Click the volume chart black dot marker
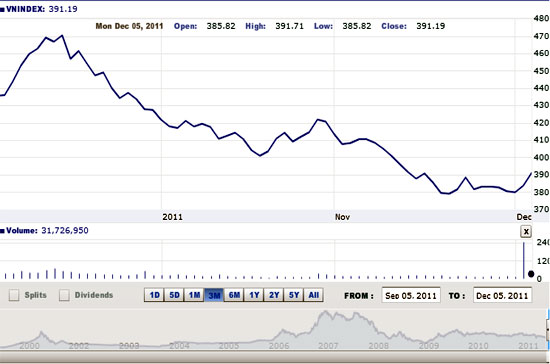The height and width of the screenshot is (364, 550). (x=531, y=274)
